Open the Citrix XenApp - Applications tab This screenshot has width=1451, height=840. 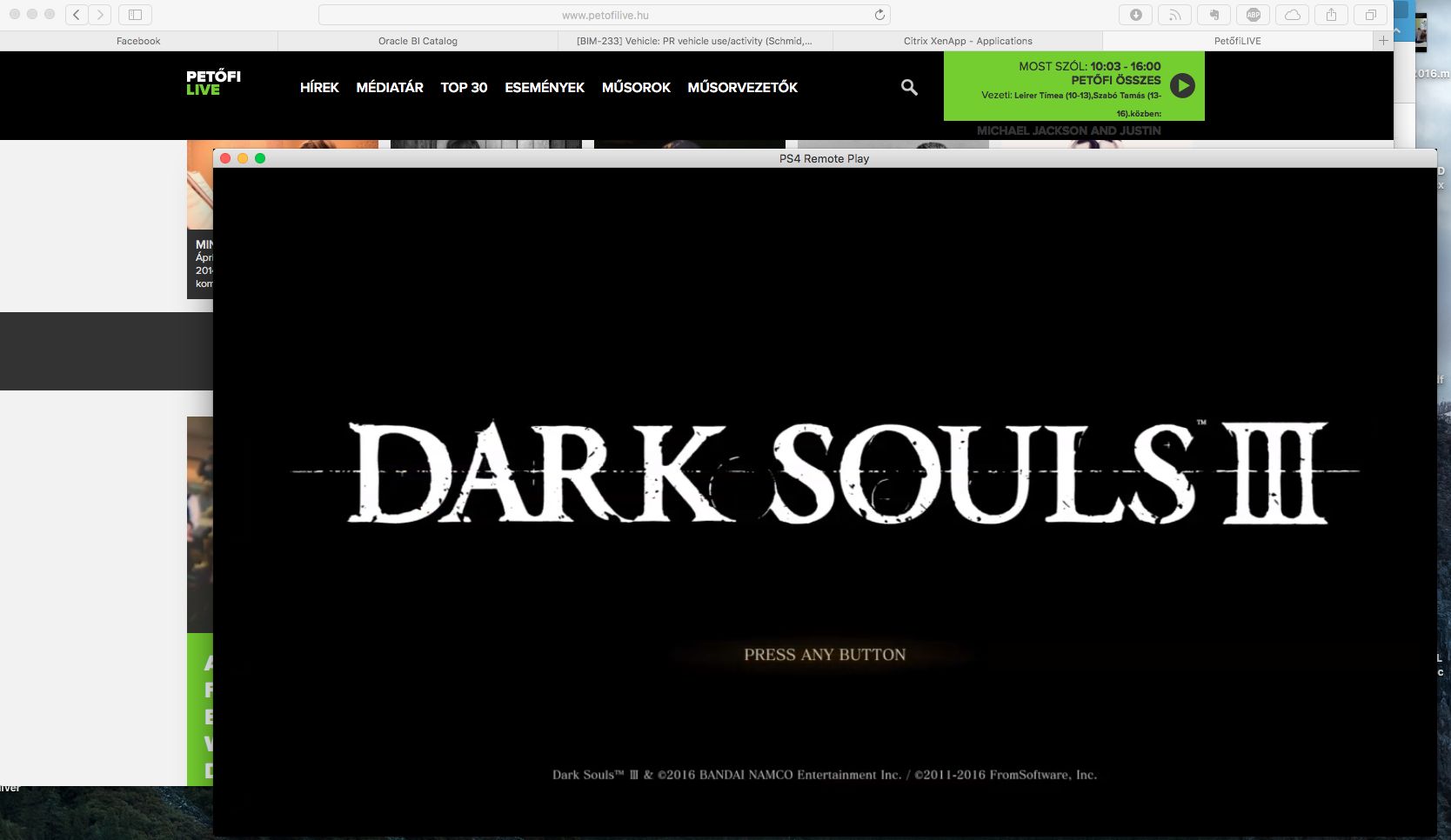967,41
